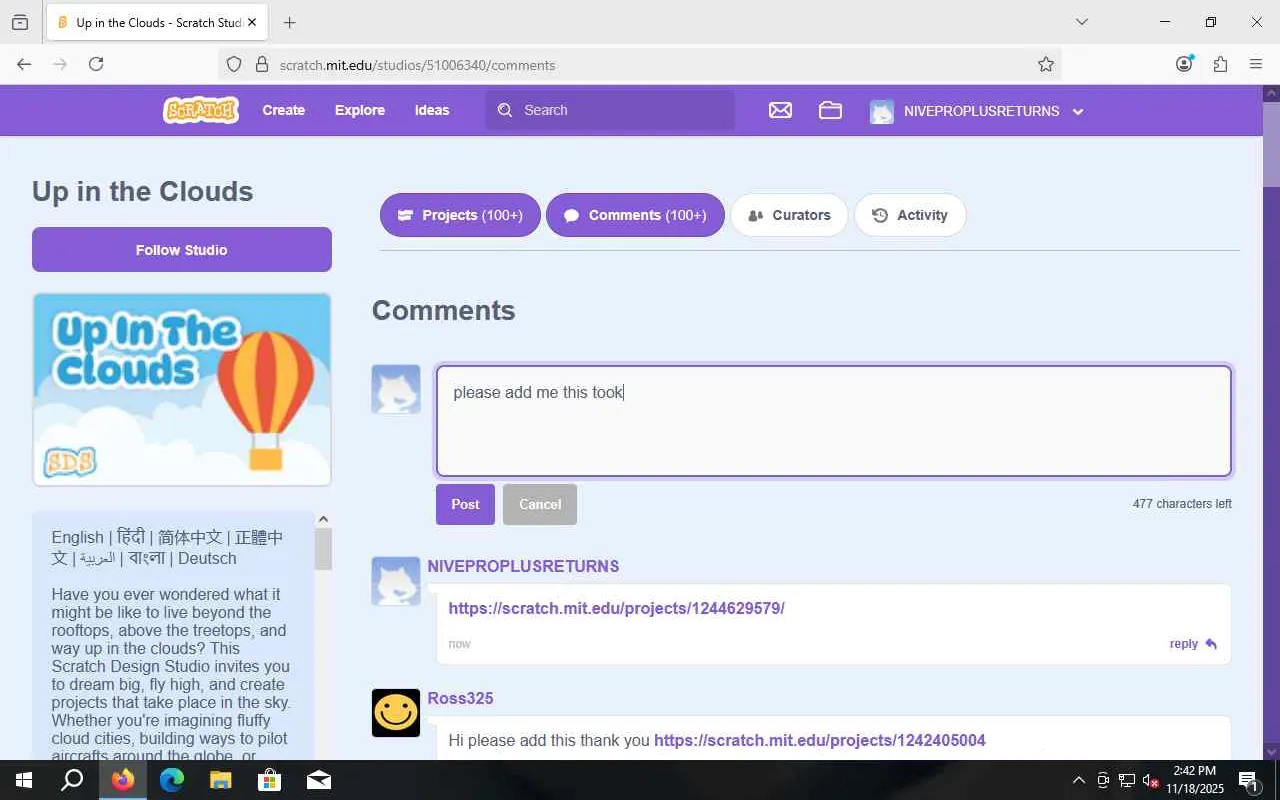Screen dimensions: 1280x800
Task: Open My Stuff folder icon
Action: 830,110
